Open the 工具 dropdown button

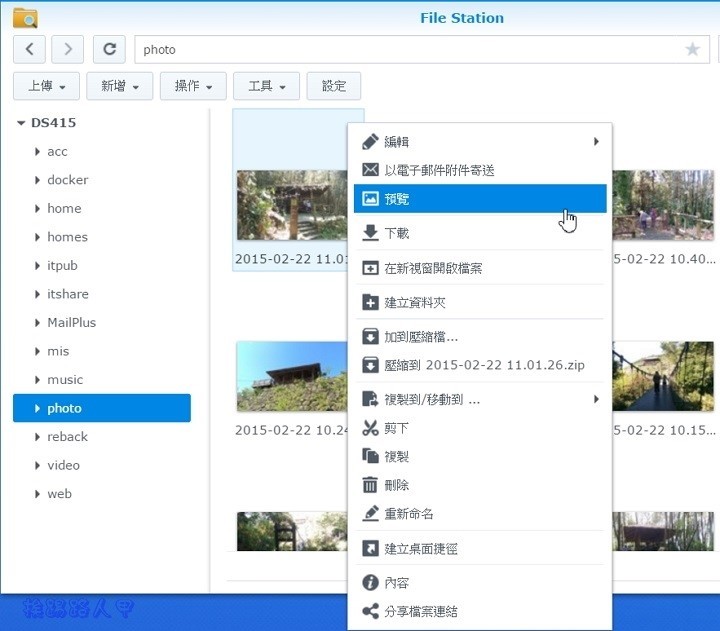pyautogui.click(x=266, y=86)
